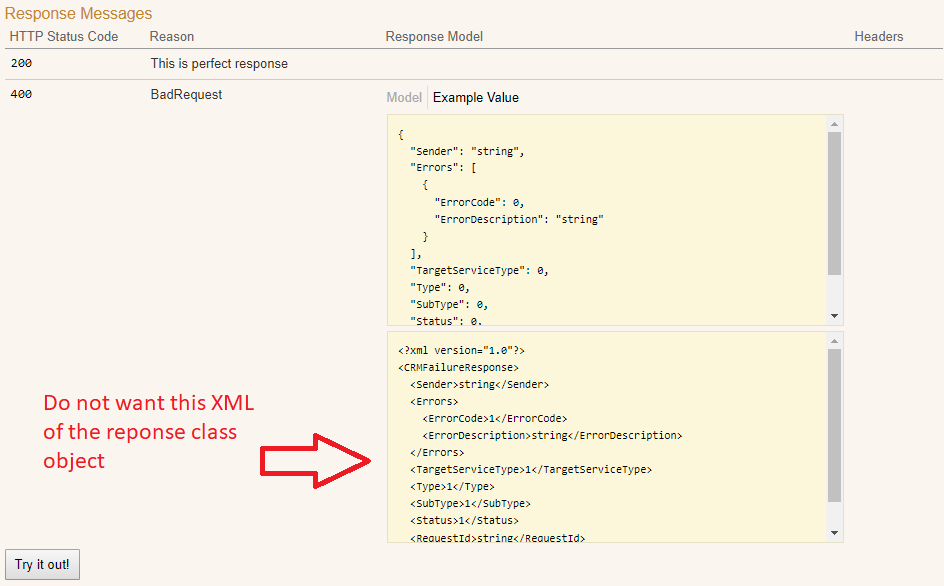The width and height of the screenshot is (944, 586).
Task: Click the XML panel's scrollbar up arrow
Action: pyautogui.click(x=833, y=343)
